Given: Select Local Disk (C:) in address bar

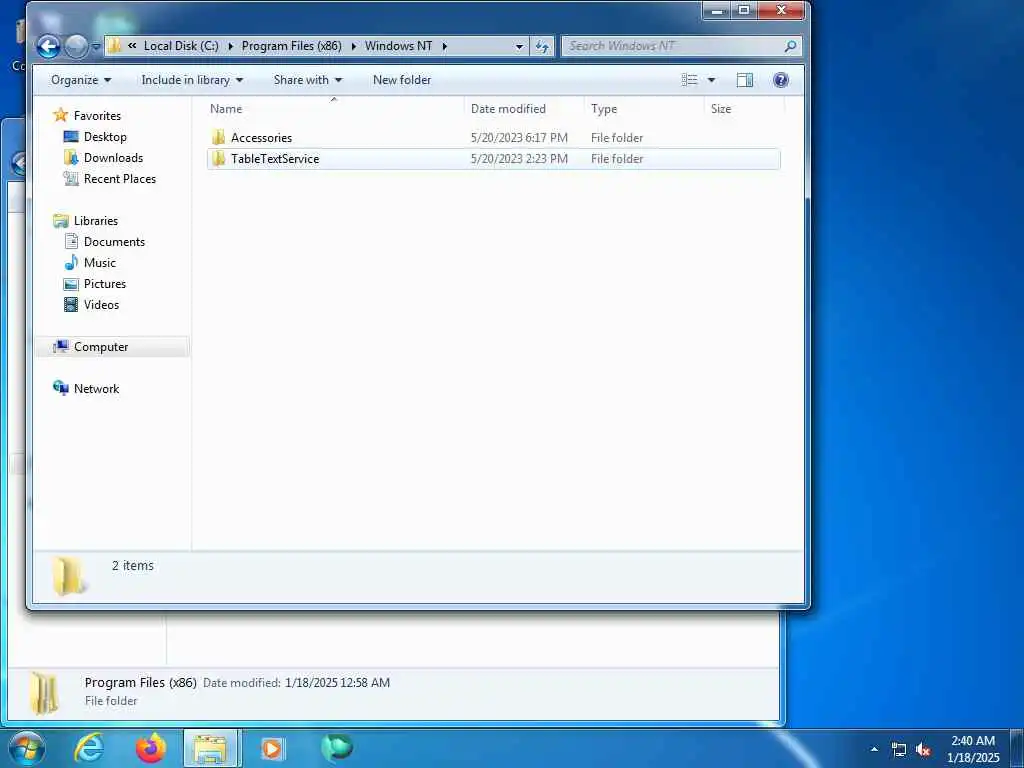Looking at the screenshot, I should tap(181, 46).
